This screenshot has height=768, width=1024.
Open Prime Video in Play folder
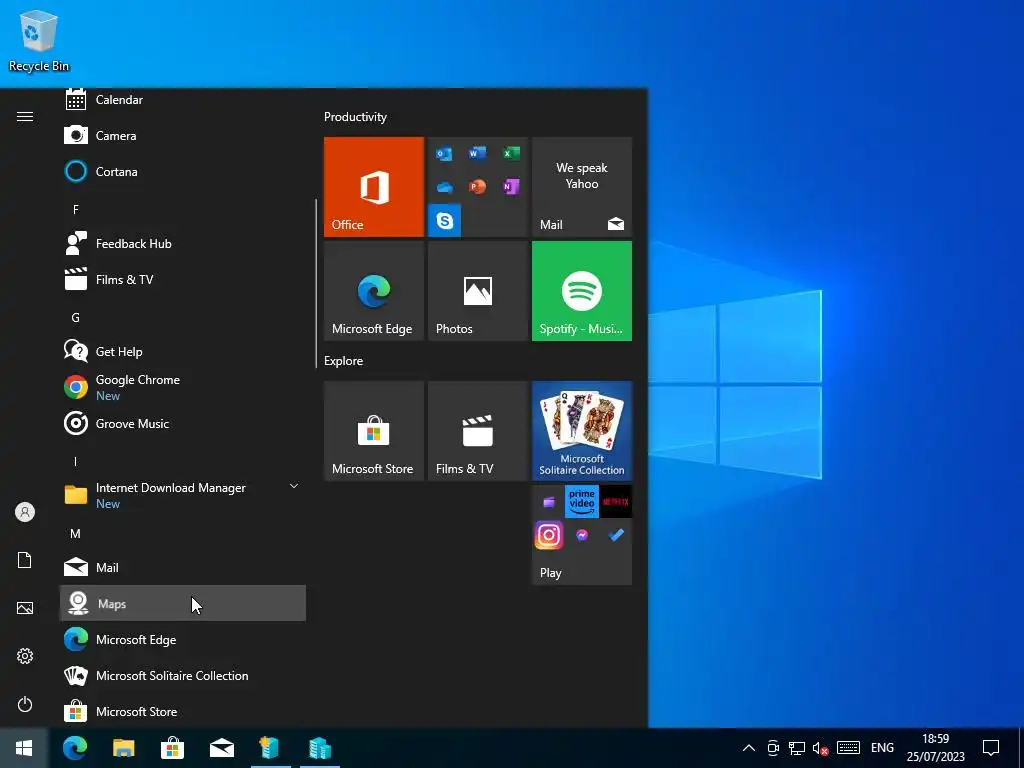click(582, 502)
